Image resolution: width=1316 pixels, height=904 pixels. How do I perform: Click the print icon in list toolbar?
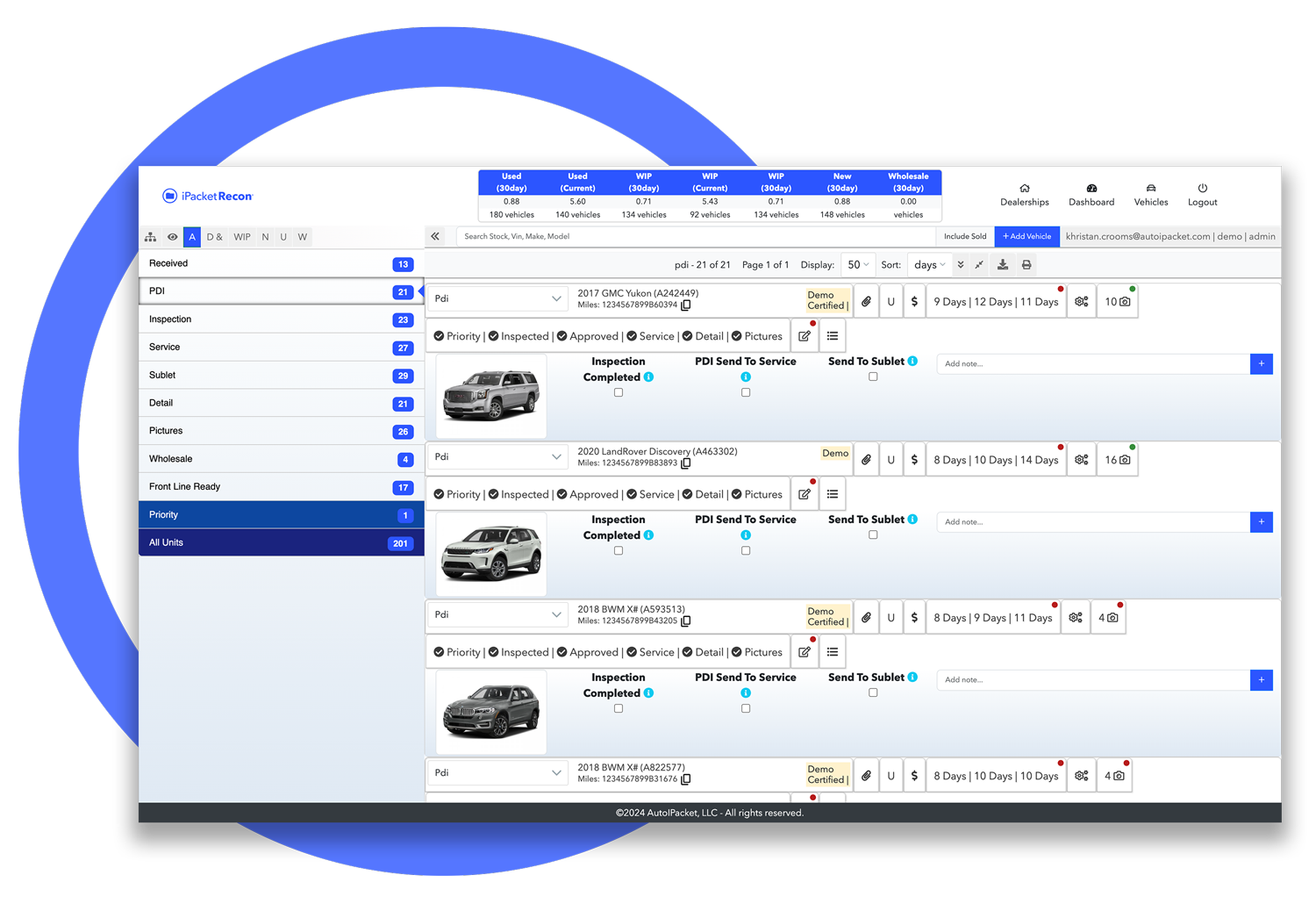tap(1026, 265)
